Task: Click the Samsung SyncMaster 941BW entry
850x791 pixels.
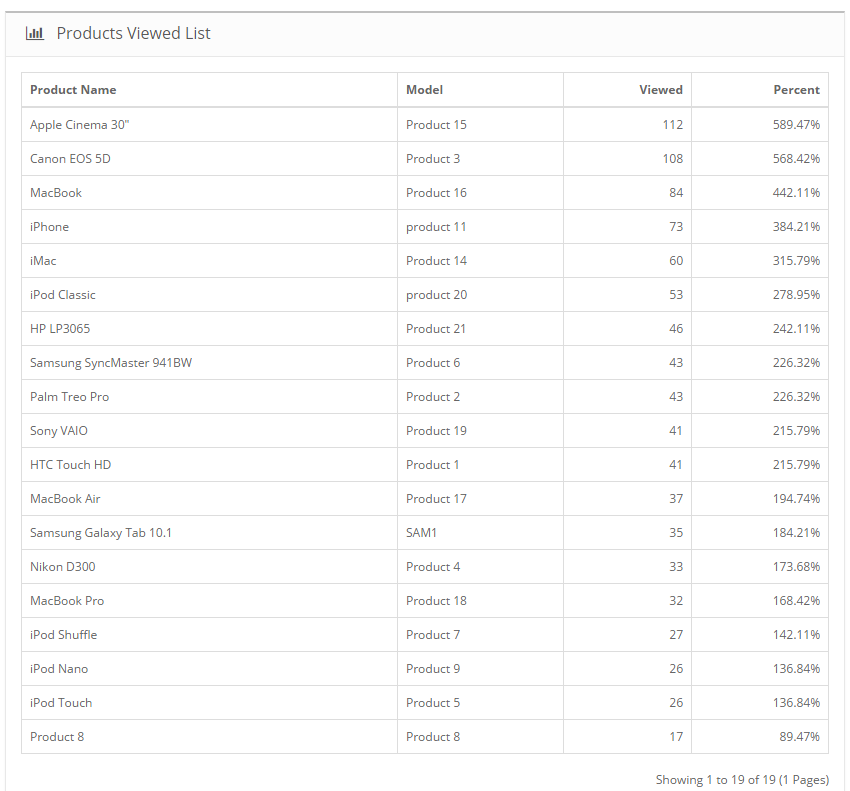Action: click(111, 363)
